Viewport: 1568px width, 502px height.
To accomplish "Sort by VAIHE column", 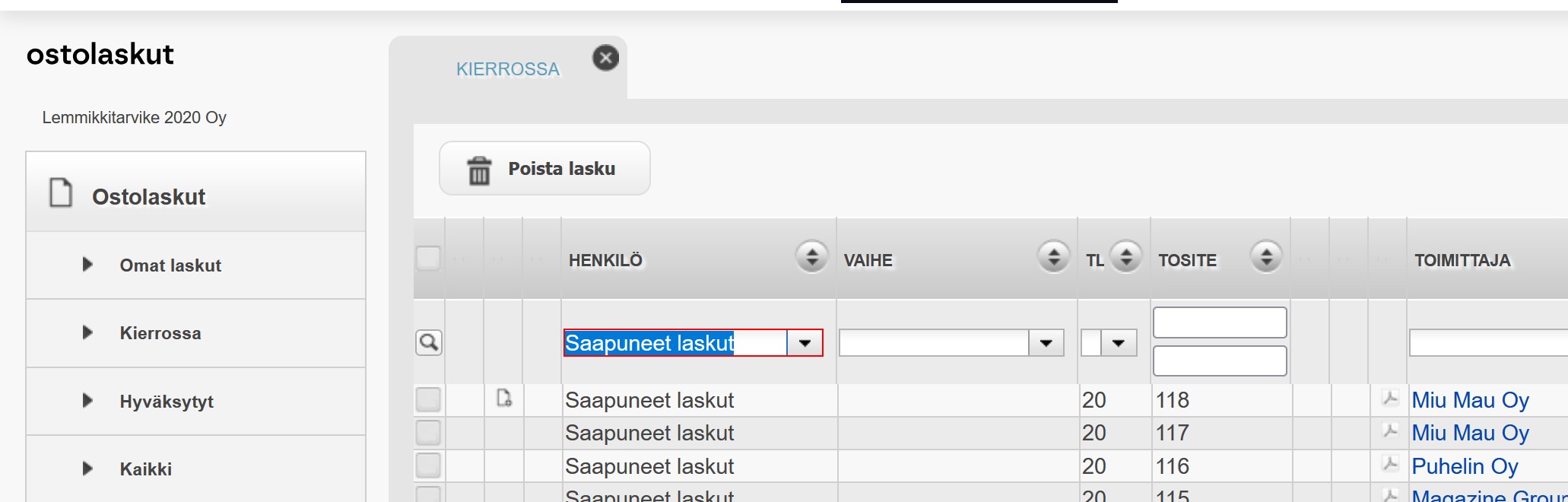I will pos(1054,257).
